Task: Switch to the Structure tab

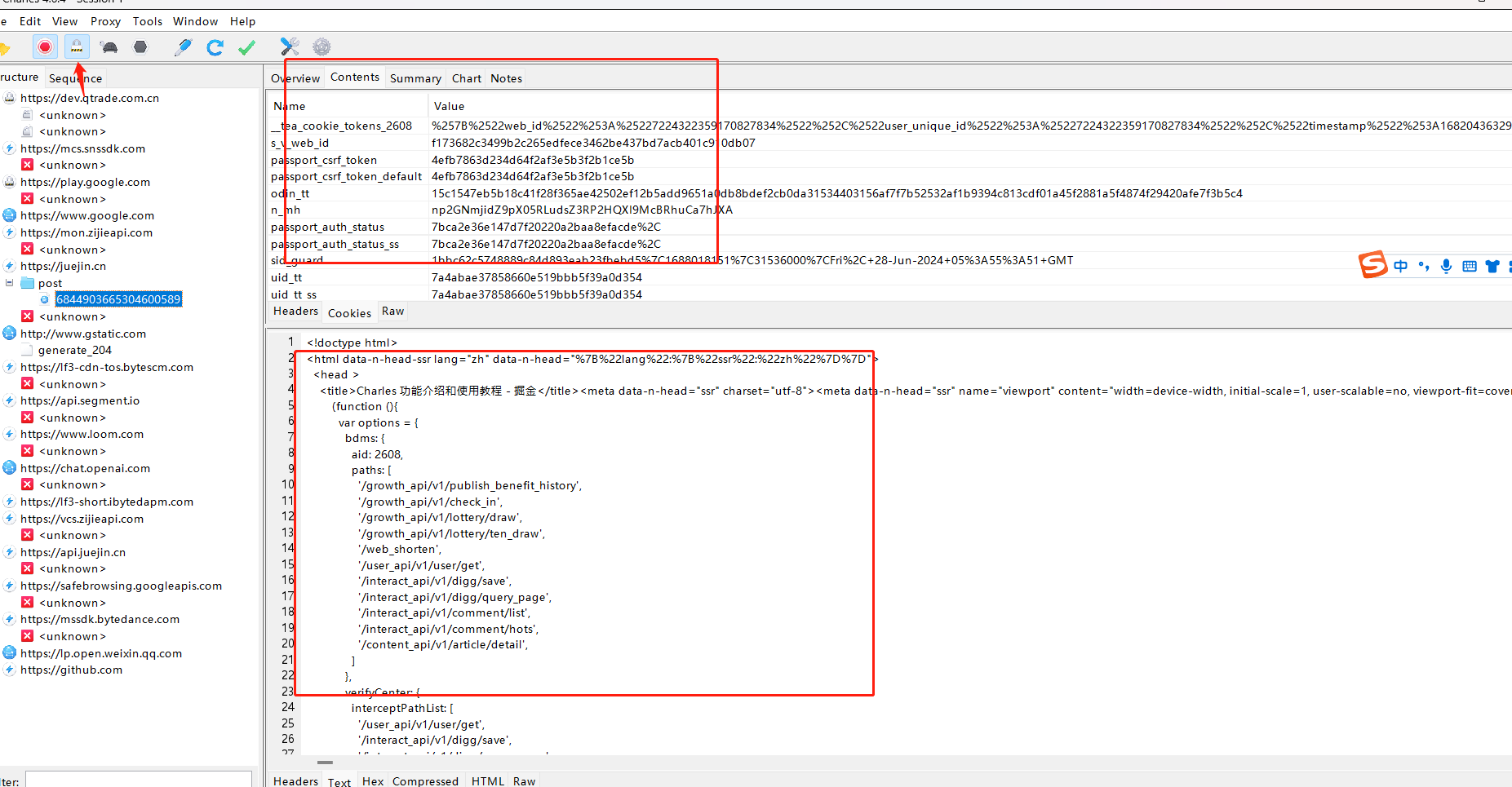Action: pyautogui.click(x=20, y=77)
